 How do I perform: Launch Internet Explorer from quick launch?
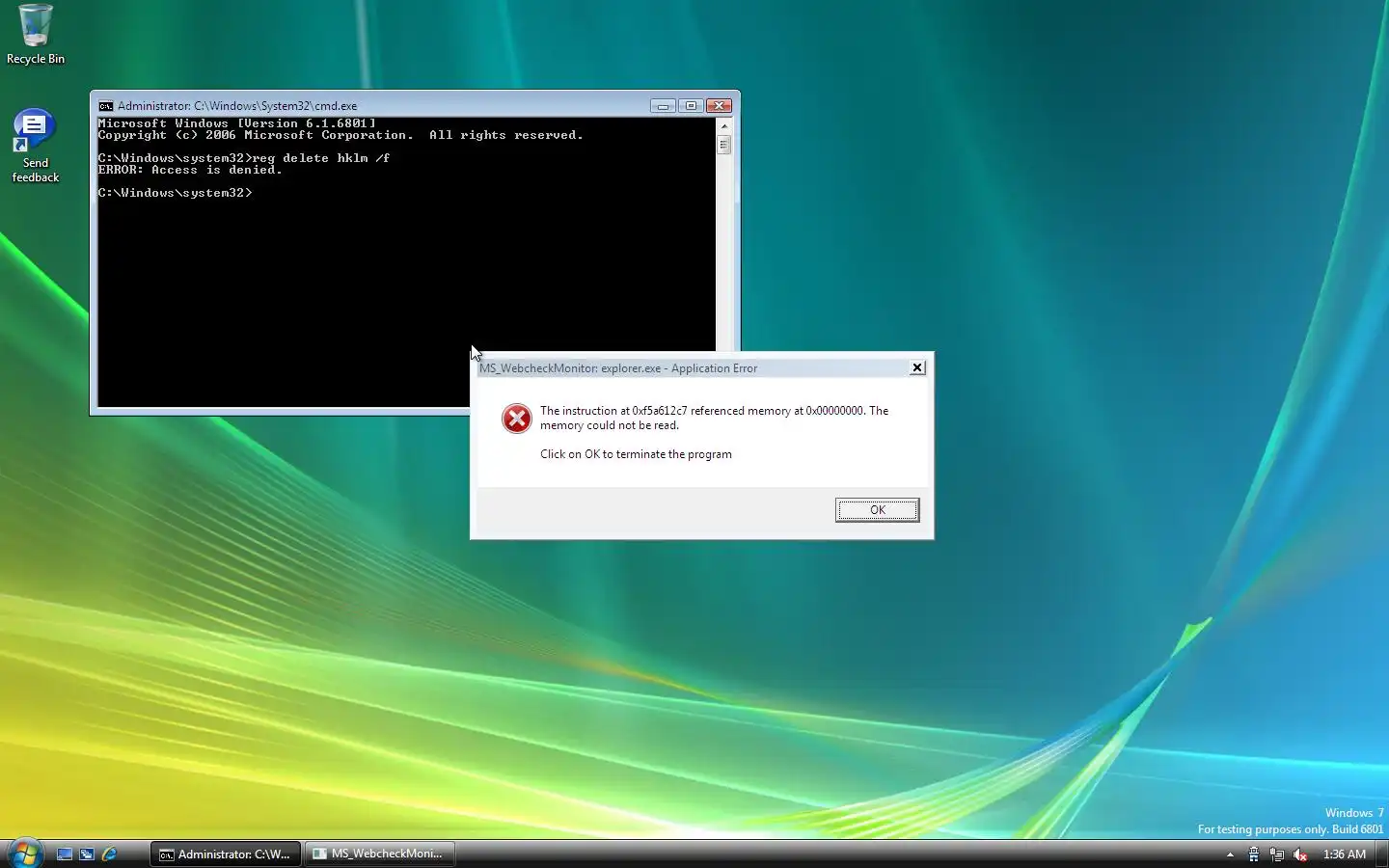click(x=109, y=854)
